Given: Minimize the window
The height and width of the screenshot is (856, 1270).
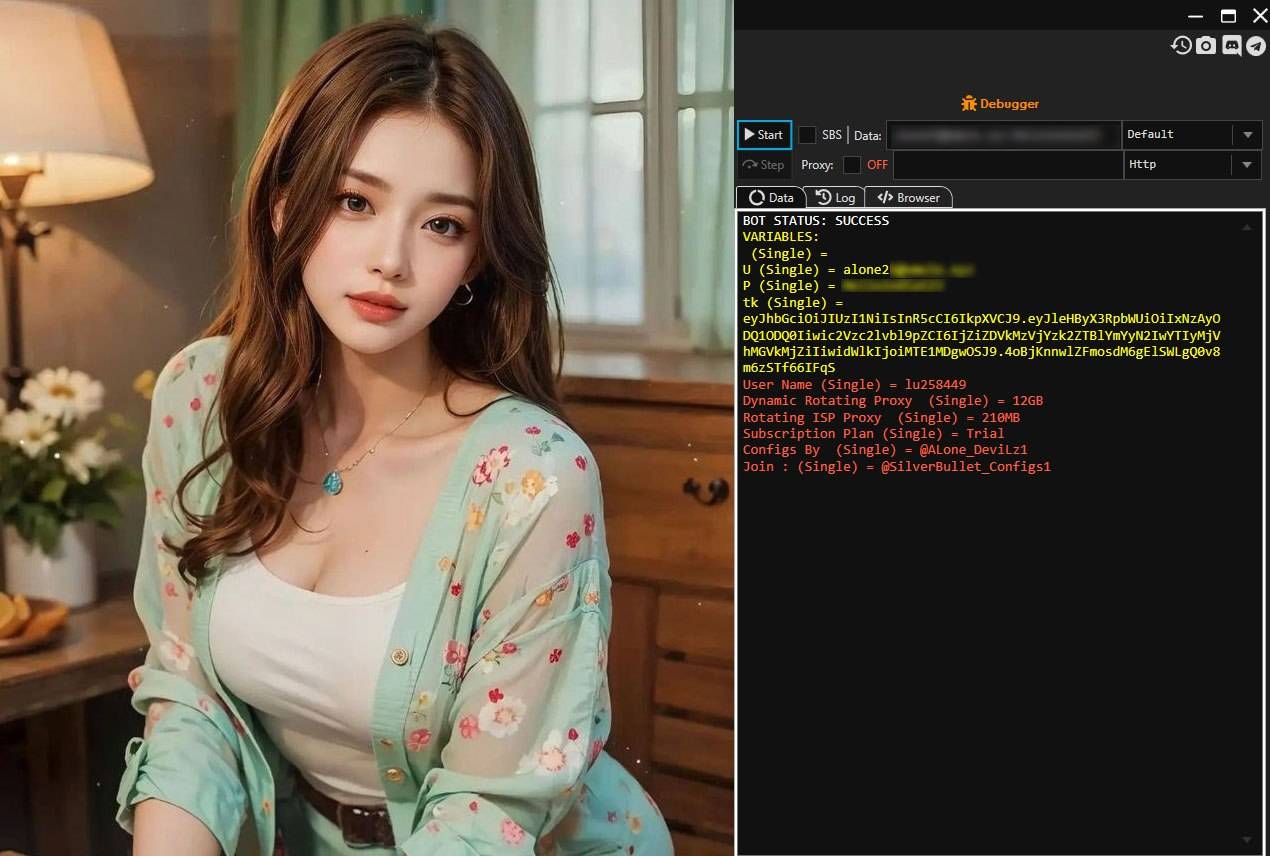Looking at the screenshot, I should [x=1196, y=16].
